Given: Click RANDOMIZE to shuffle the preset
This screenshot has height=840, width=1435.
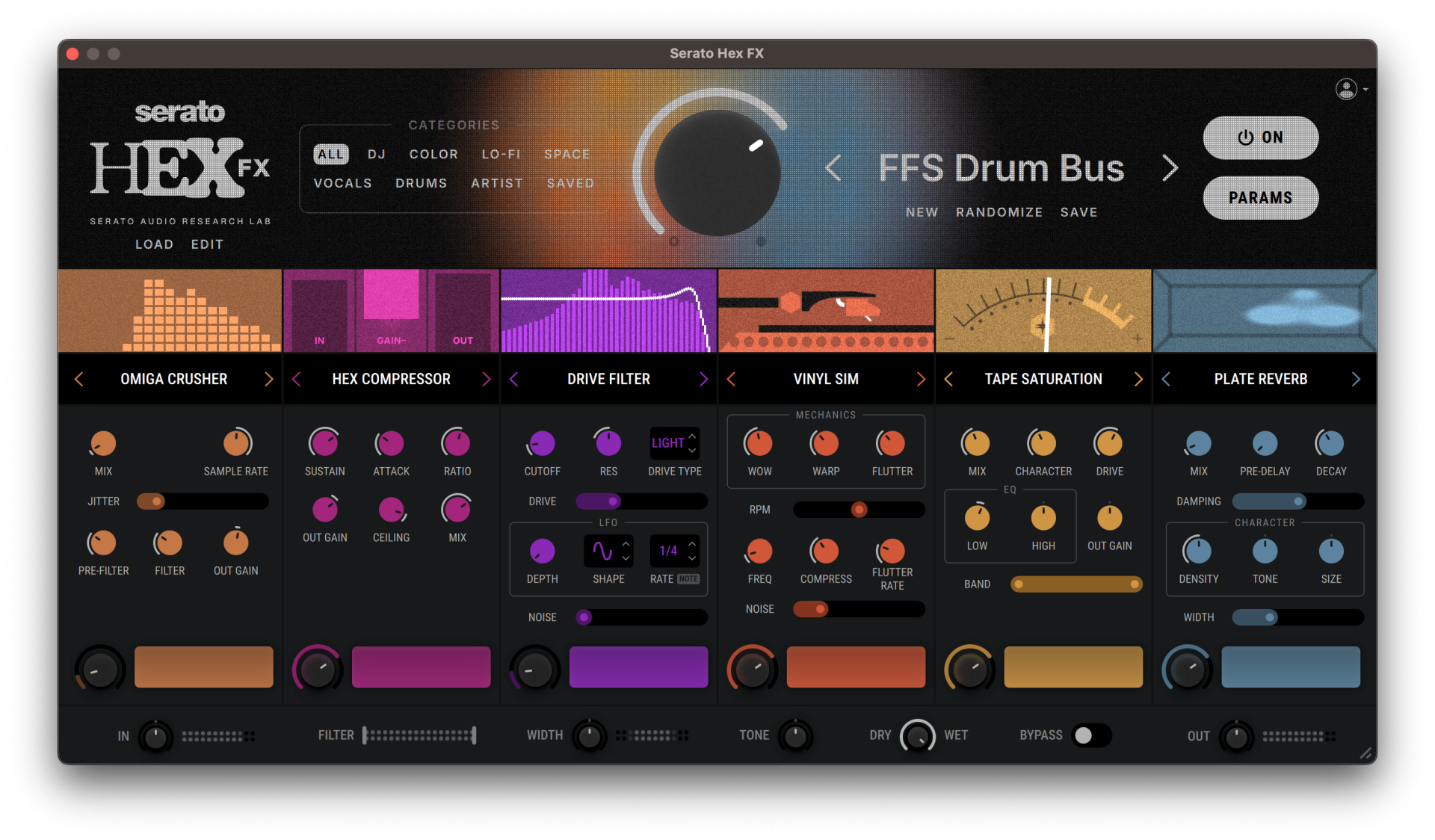Looking at the screenshot, I should coord(999,211).
